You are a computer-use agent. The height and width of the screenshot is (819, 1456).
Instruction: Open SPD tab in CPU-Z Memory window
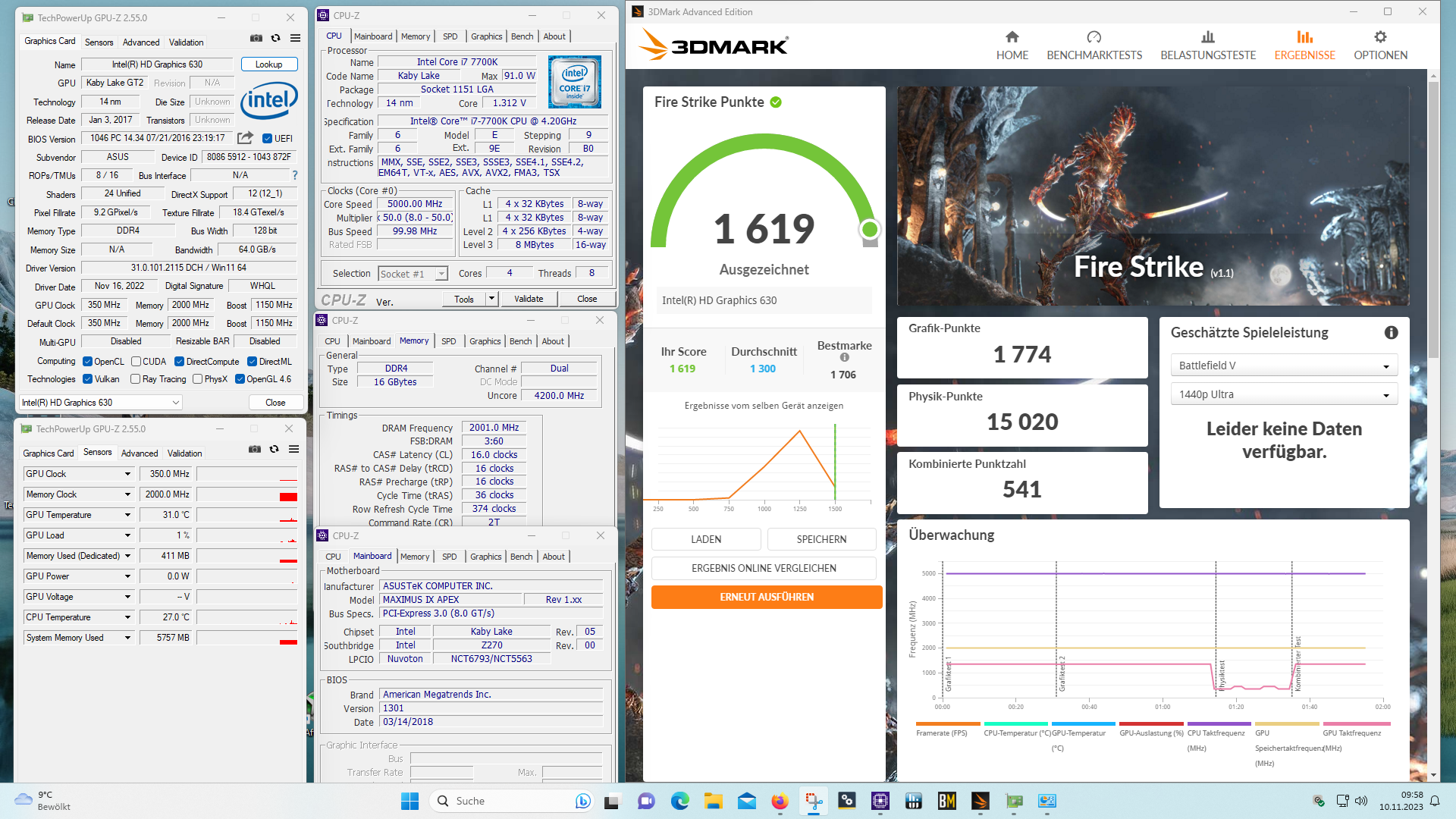point(448,341)
